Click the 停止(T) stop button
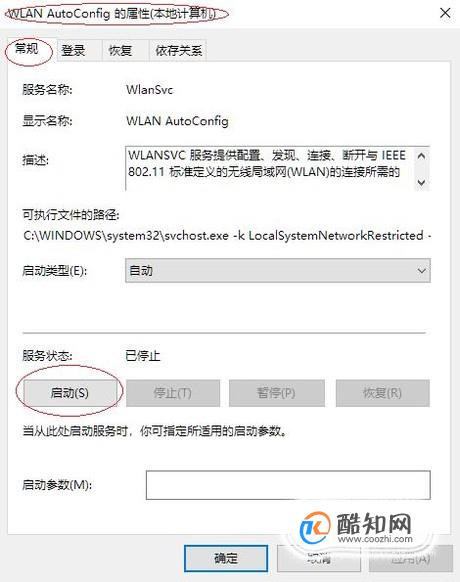This screenshot has height=582, width=460. (x=173, y=393)
